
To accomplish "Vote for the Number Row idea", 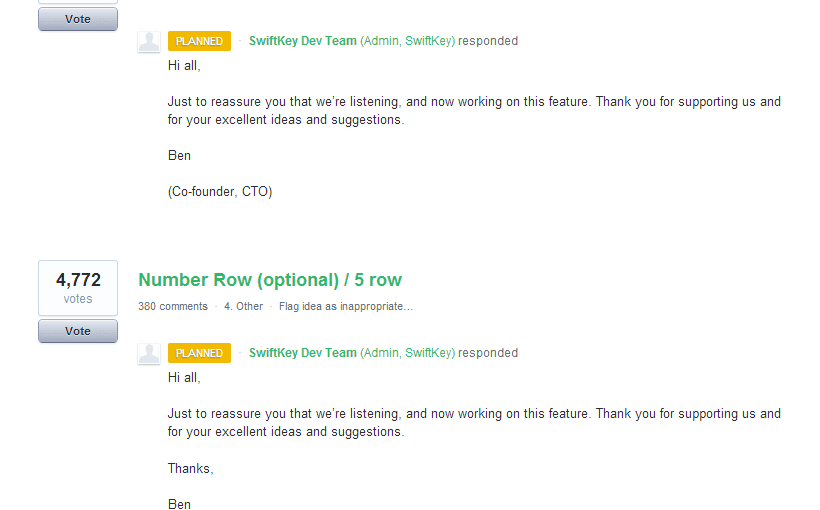I will click(78, 331).
